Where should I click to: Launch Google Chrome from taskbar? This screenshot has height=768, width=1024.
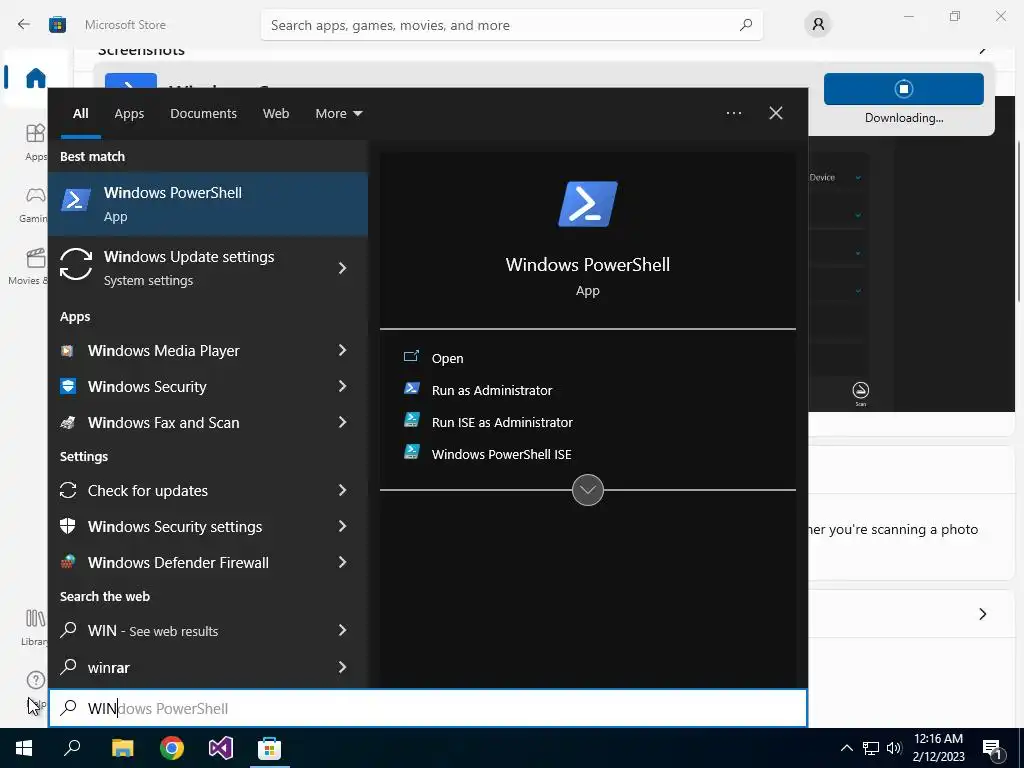(x=172, y=748)
